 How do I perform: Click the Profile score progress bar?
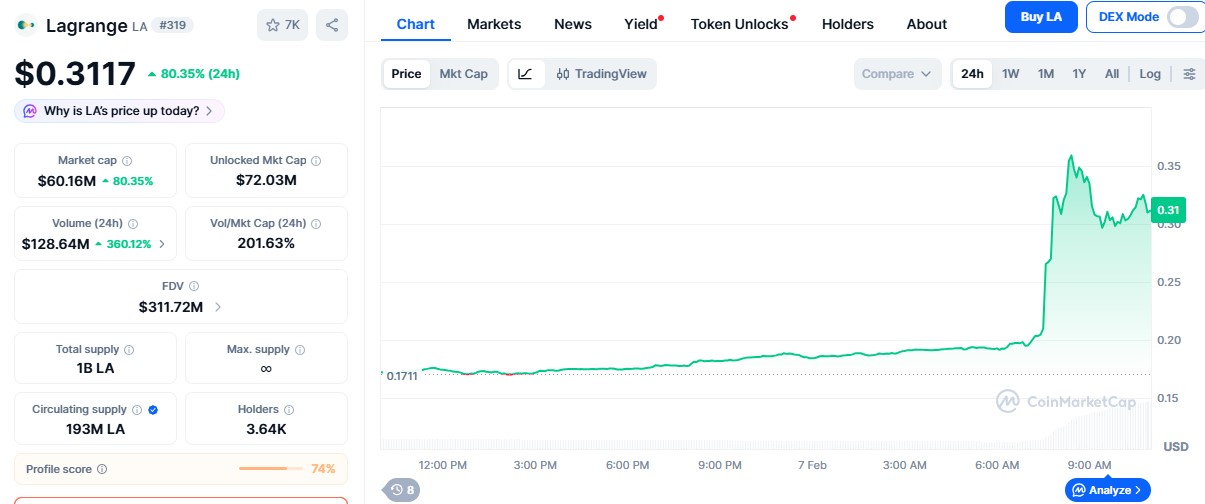(270, 469)
